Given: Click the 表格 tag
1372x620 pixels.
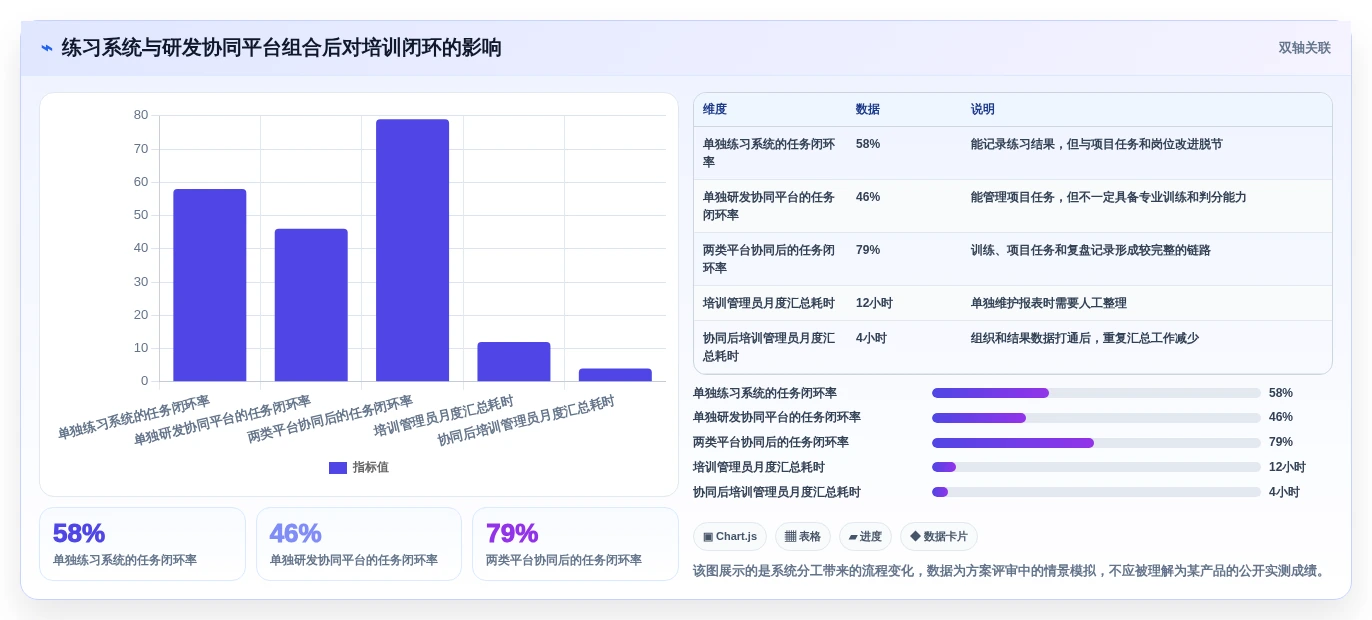Looking at the screenshot, I should tap(803, 536).
